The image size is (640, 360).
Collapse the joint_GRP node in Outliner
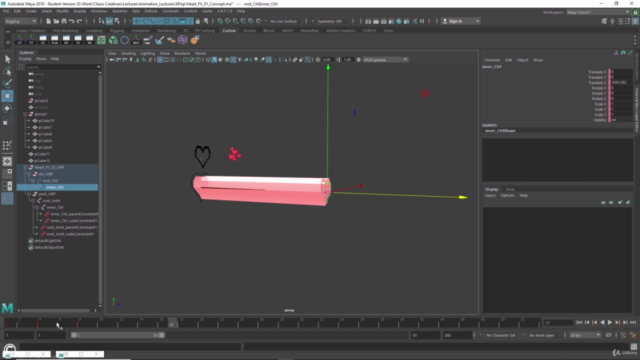click(29, 194)
